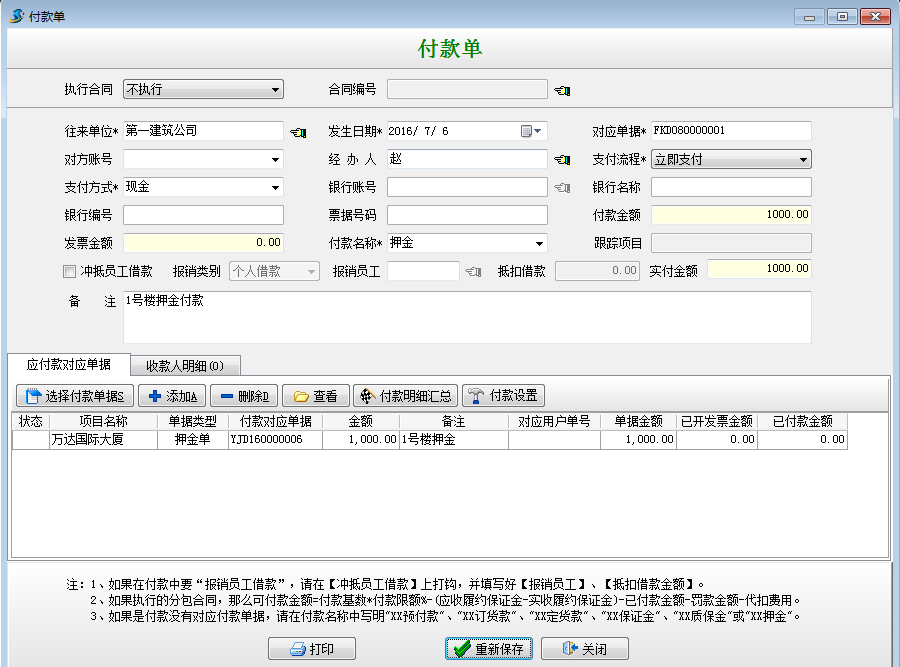Open 付款名称 dropdown

pyautogui.click(x=539, y=243)
